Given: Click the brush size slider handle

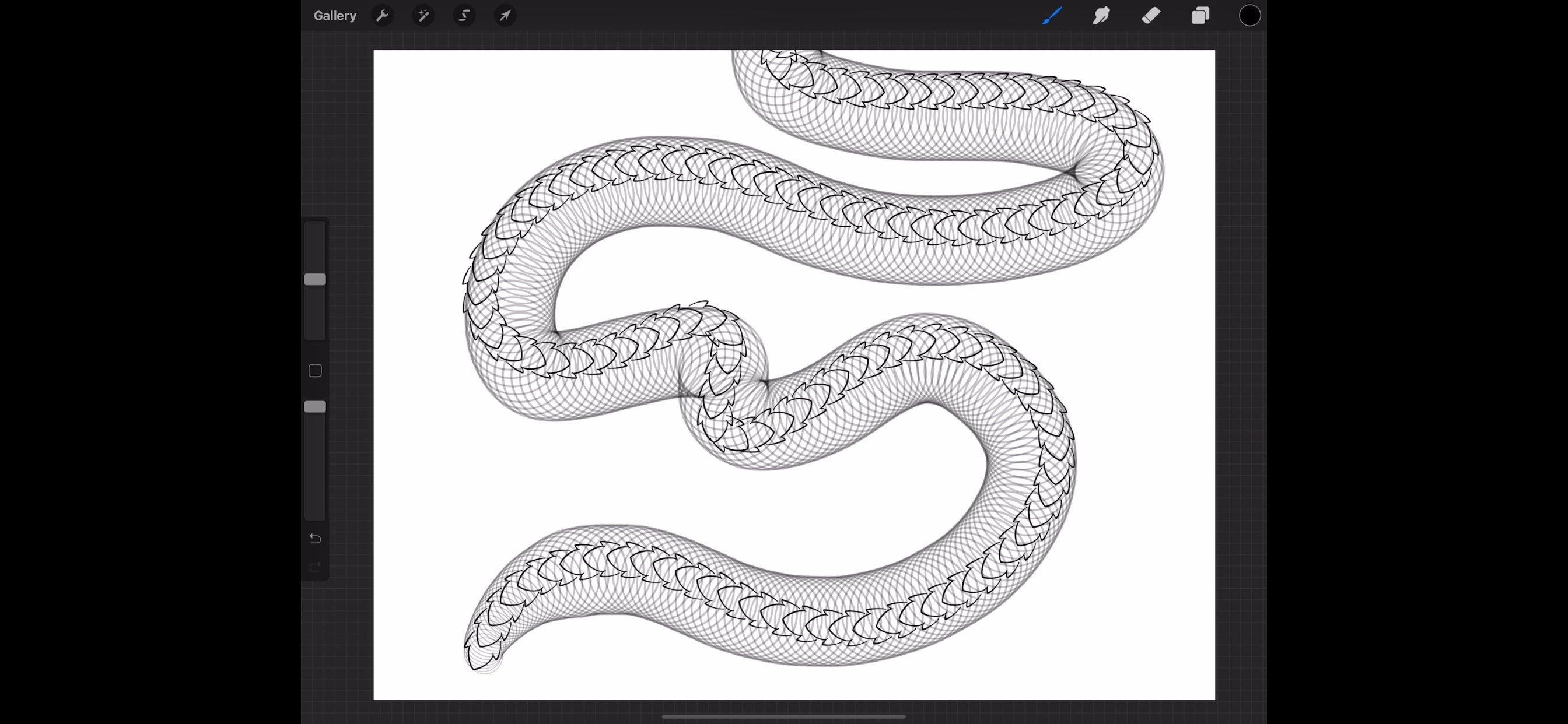Looking at the screenshot, I should [314, 279].
